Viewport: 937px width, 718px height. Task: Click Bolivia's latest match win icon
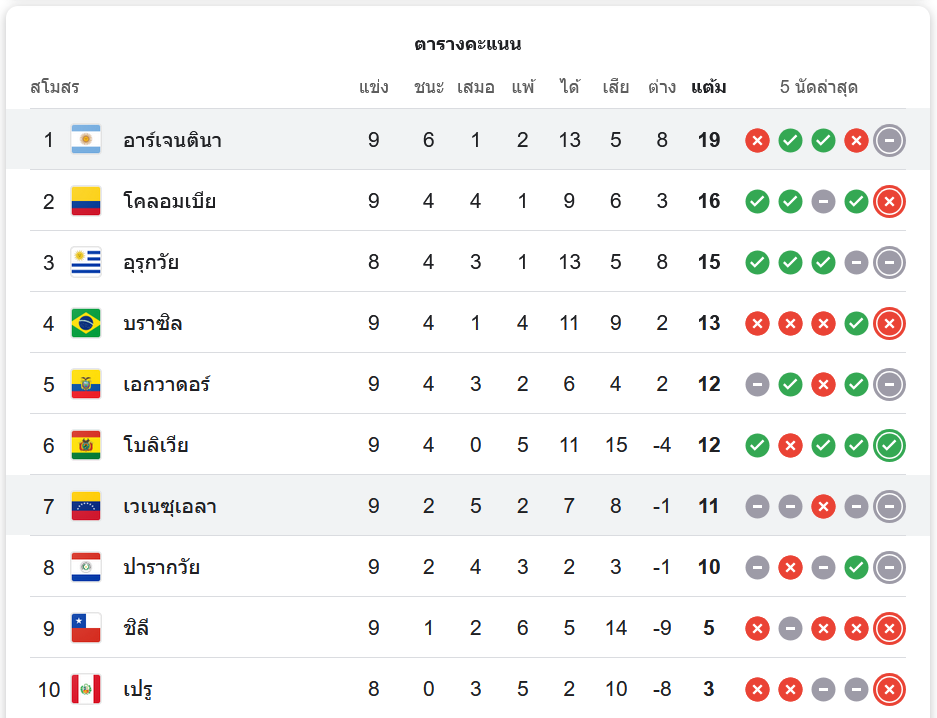(x=889, y=445)
